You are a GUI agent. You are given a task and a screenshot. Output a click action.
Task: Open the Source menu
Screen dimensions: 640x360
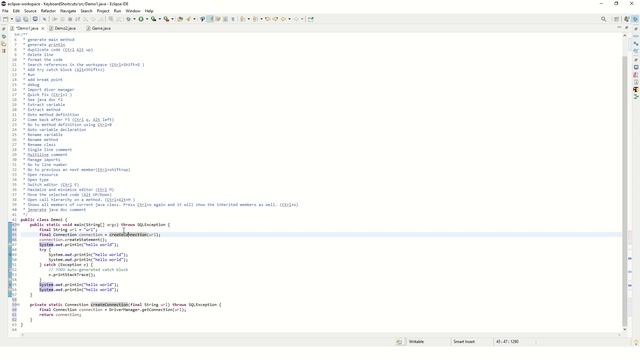coord(30,11)
